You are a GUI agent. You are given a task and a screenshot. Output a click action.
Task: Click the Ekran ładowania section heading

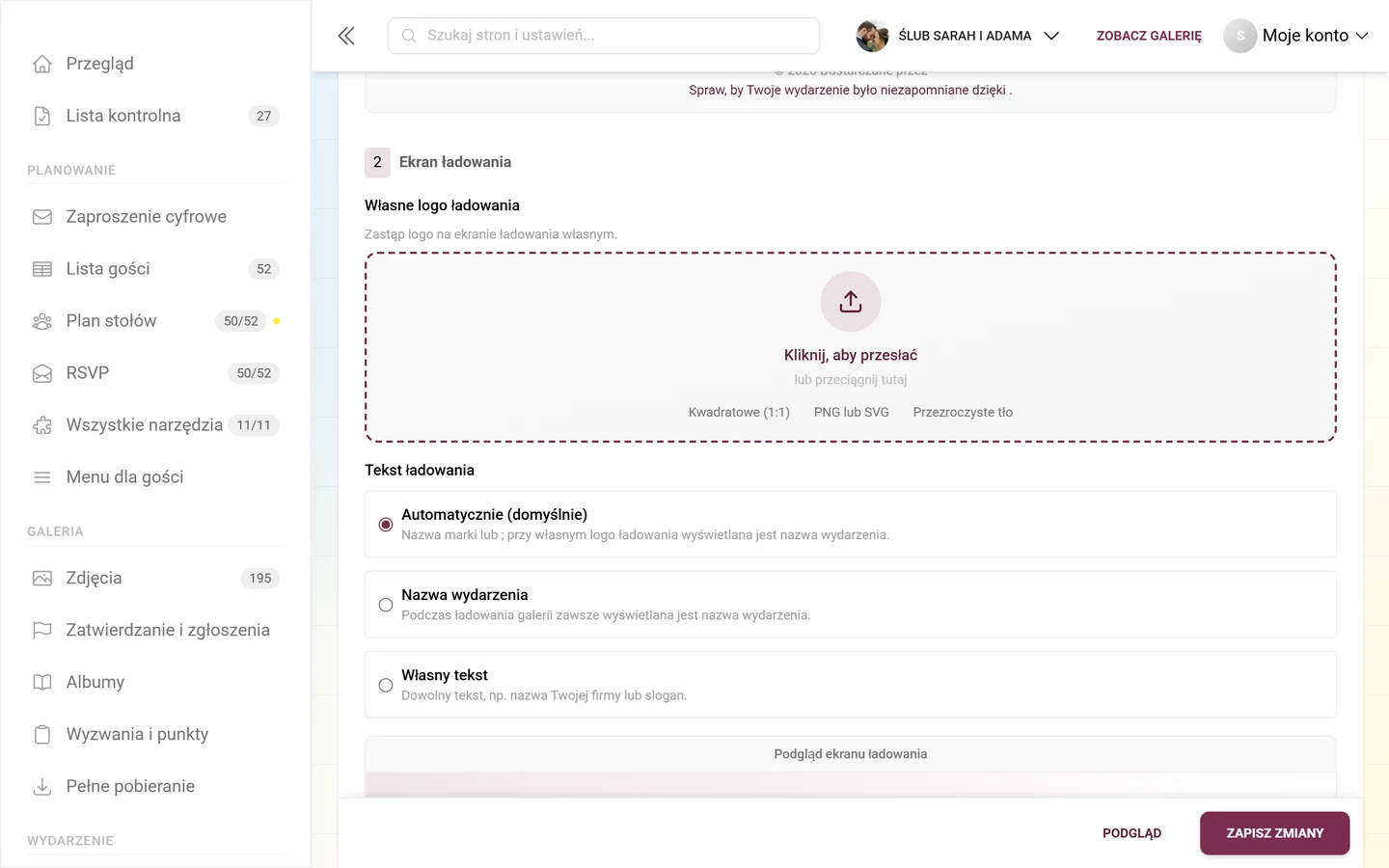[x=455, y=162]
